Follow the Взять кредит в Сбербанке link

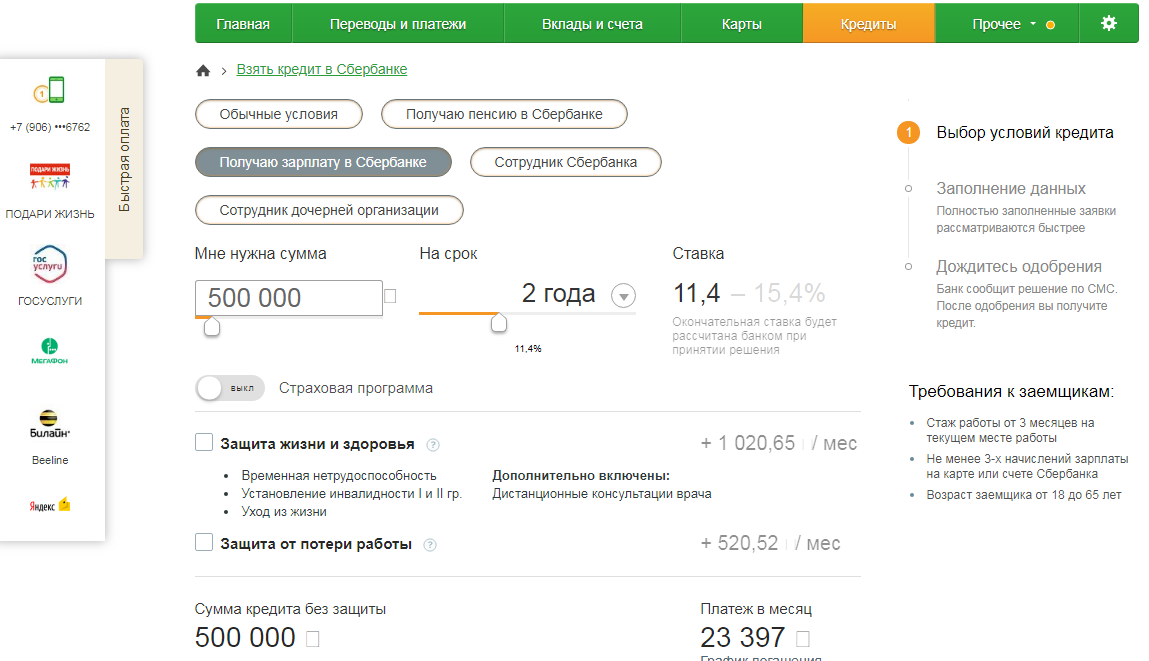[321, 69]
